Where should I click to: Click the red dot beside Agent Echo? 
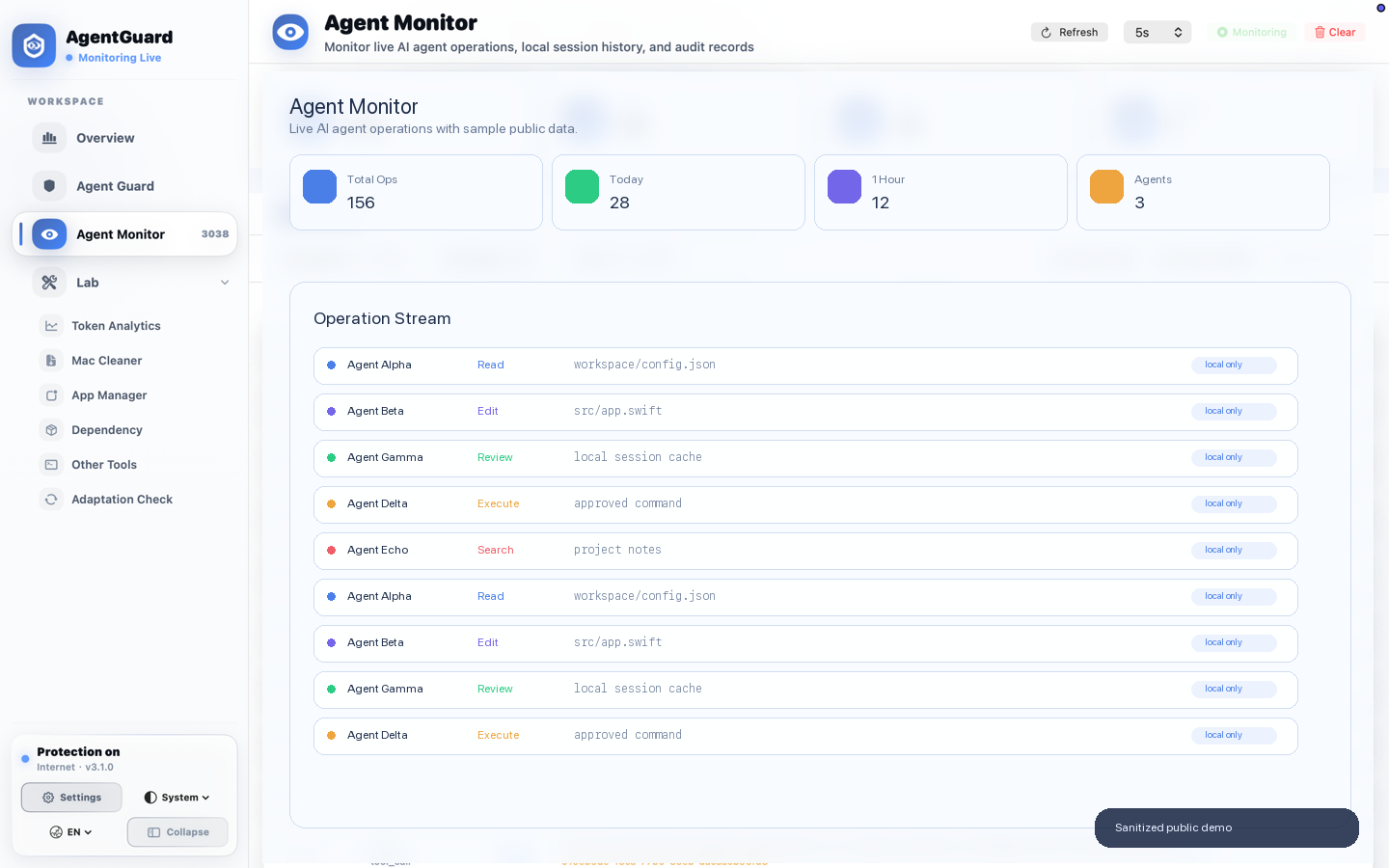click(x=331, y=550)
